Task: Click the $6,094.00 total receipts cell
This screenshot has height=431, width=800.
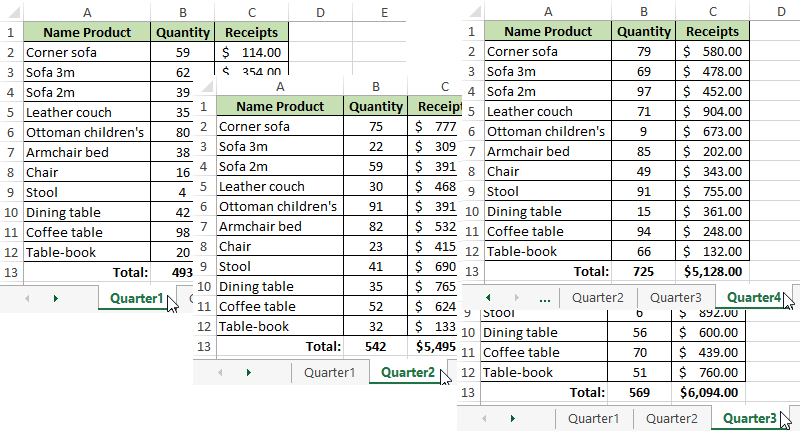Action: coord(712,392)
